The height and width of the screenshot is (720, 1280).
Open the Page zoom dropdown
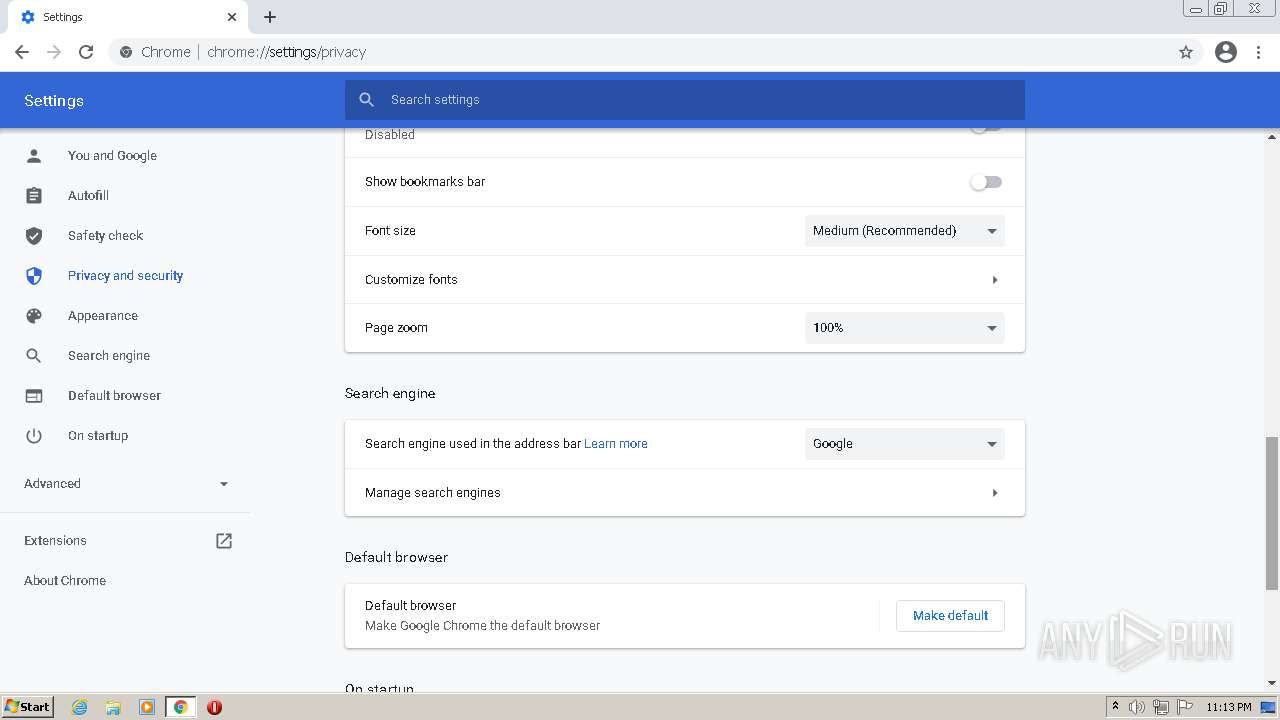tap(905, 328)
